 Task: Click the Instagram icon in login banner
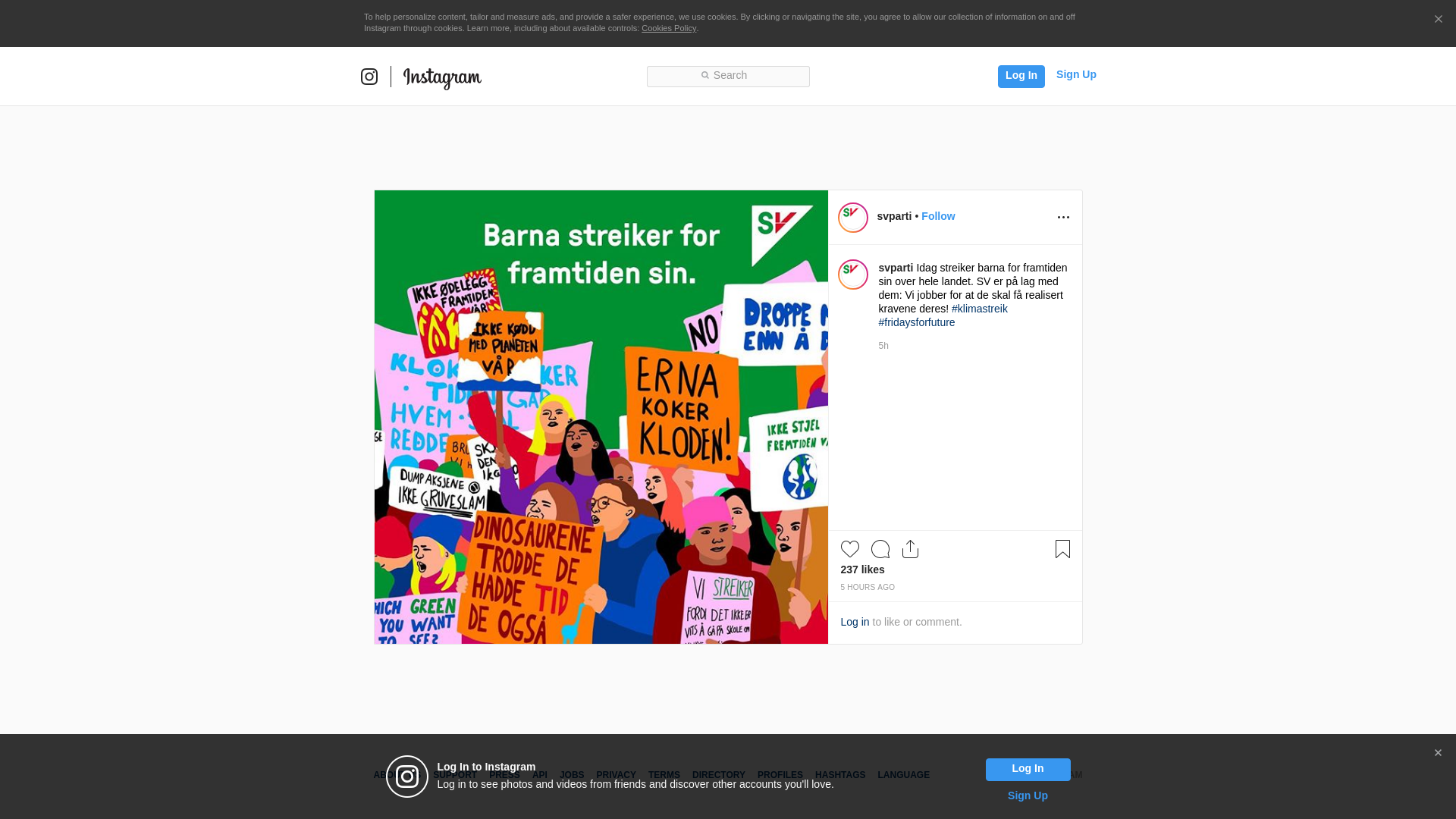[407, 777]
